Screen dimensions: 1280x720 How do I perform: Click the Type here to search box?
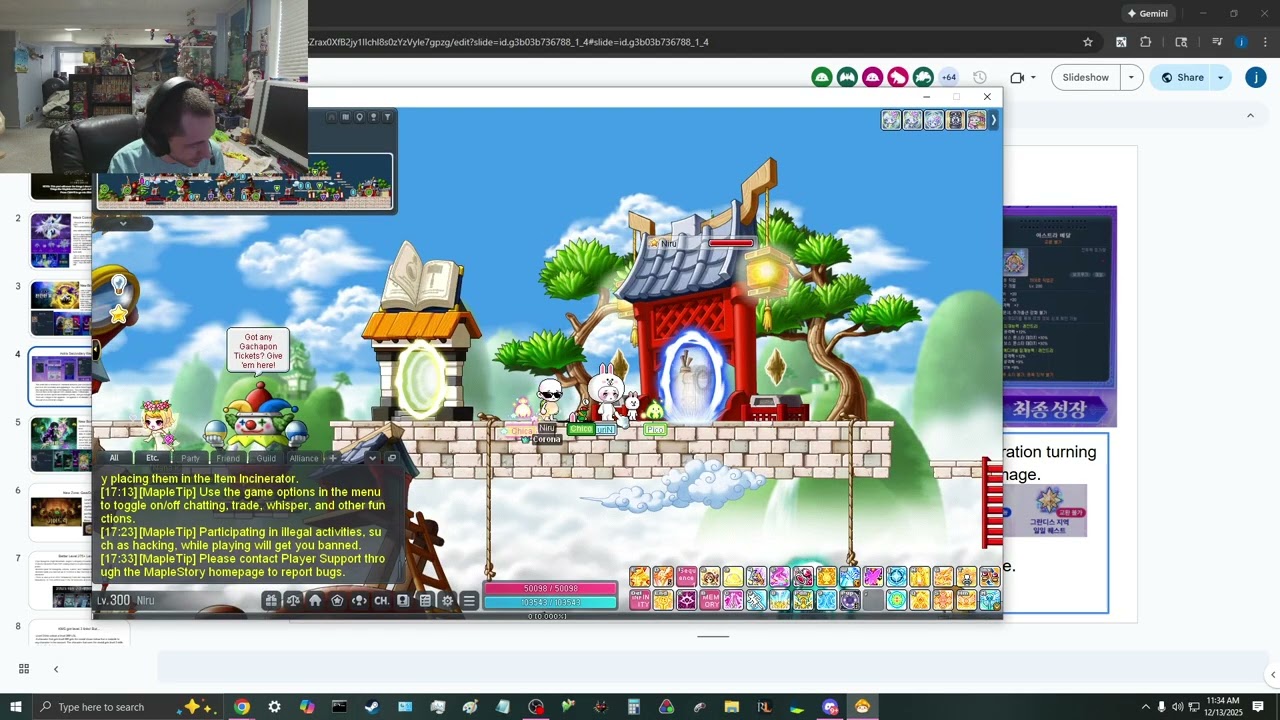click(128, 707)
